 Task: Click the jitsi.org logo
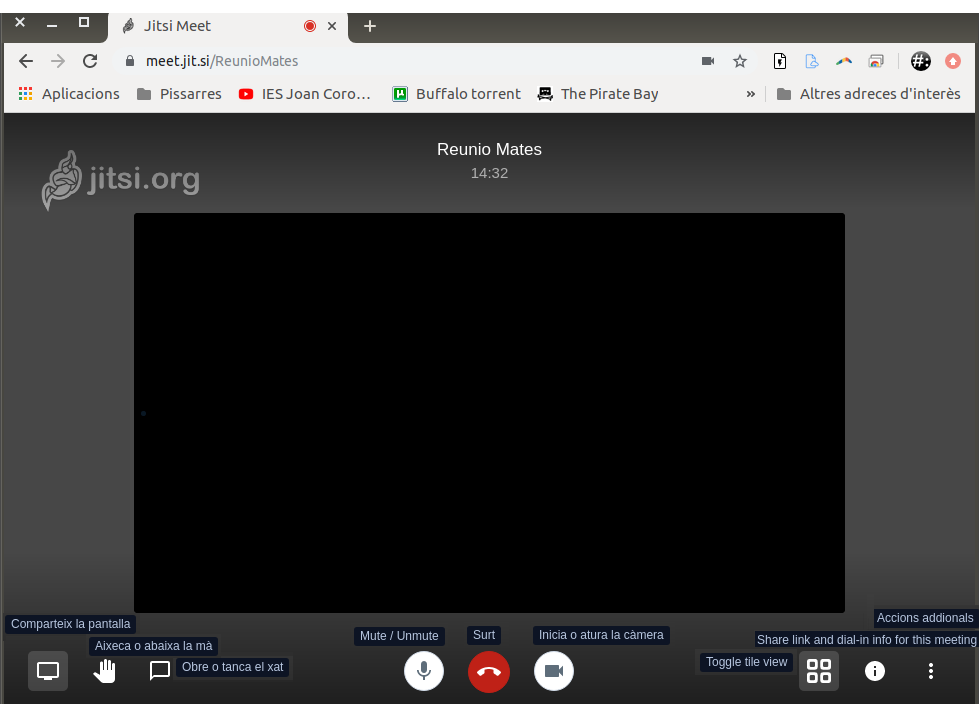121,180
